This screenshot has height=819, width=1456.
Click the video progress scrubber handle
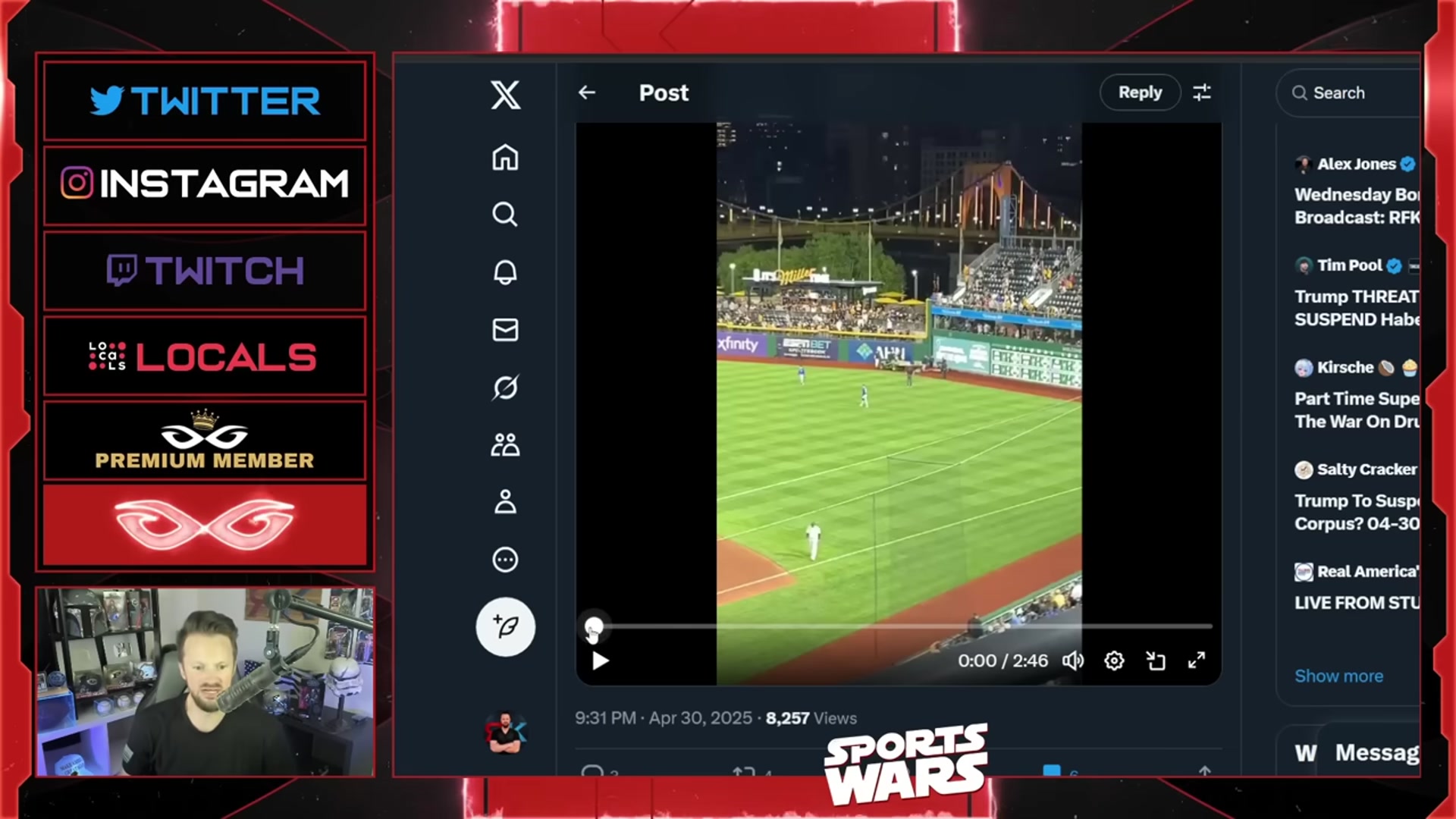click(594, 626)
